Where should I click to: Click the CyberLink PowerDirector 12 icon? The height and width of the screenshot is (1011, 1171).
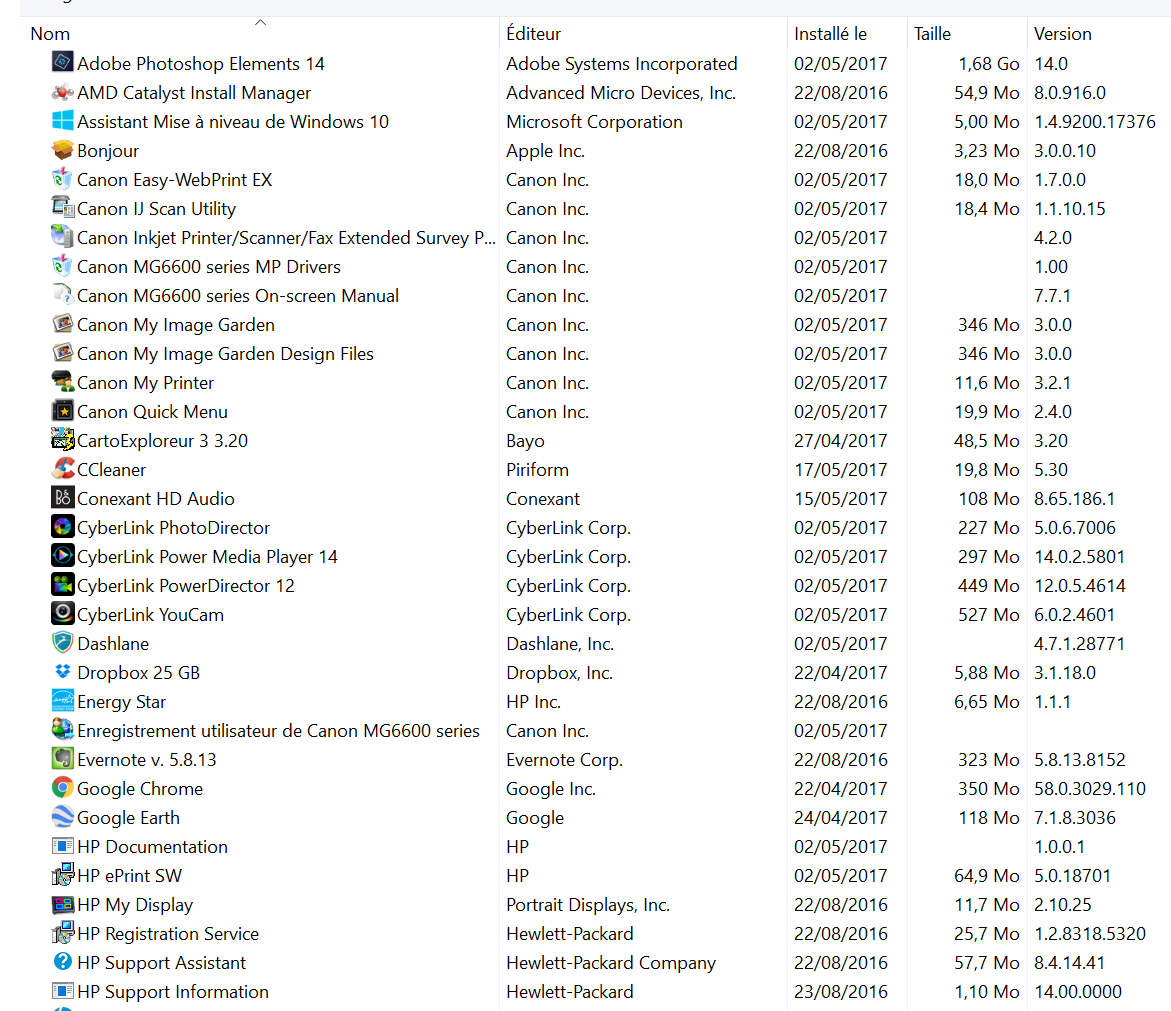63,584
